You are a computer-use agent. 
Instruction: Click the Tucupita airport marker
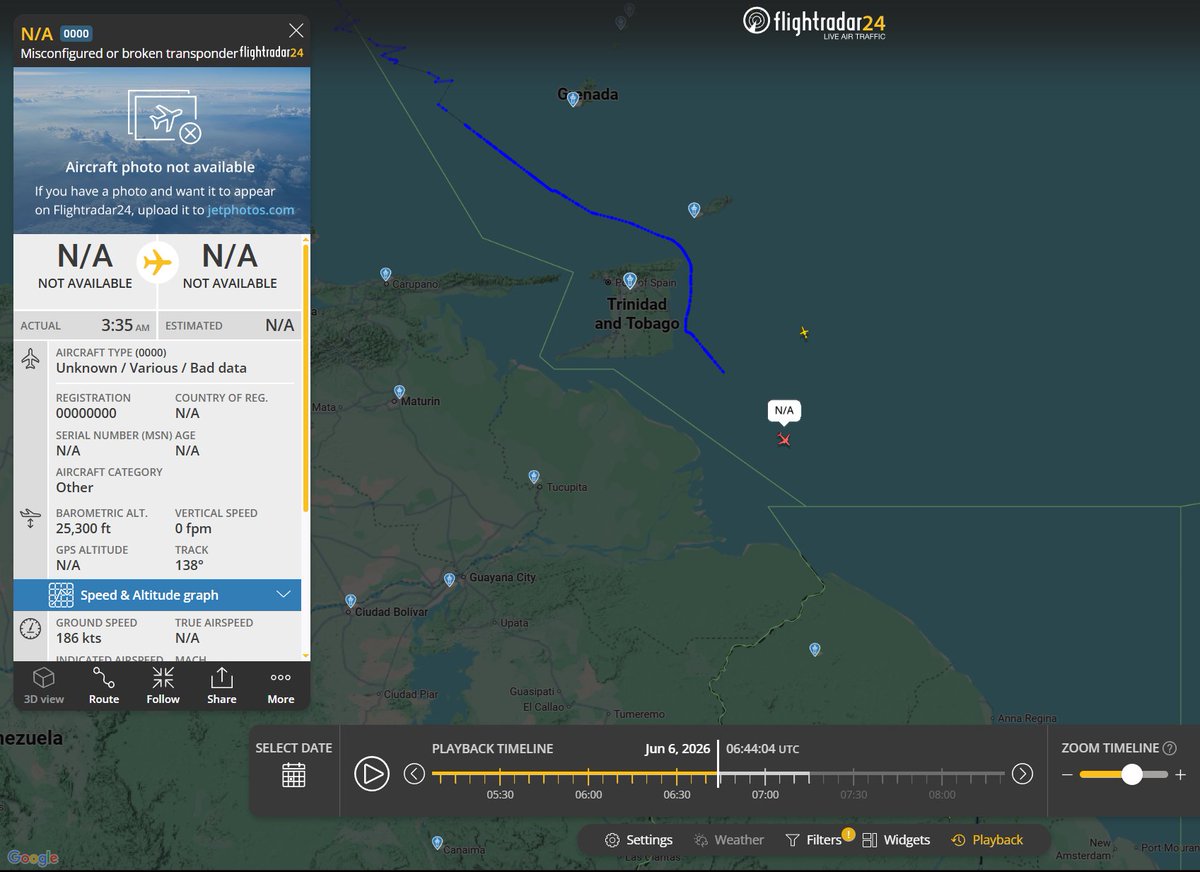pyautogui.click(x=534, y=477)
